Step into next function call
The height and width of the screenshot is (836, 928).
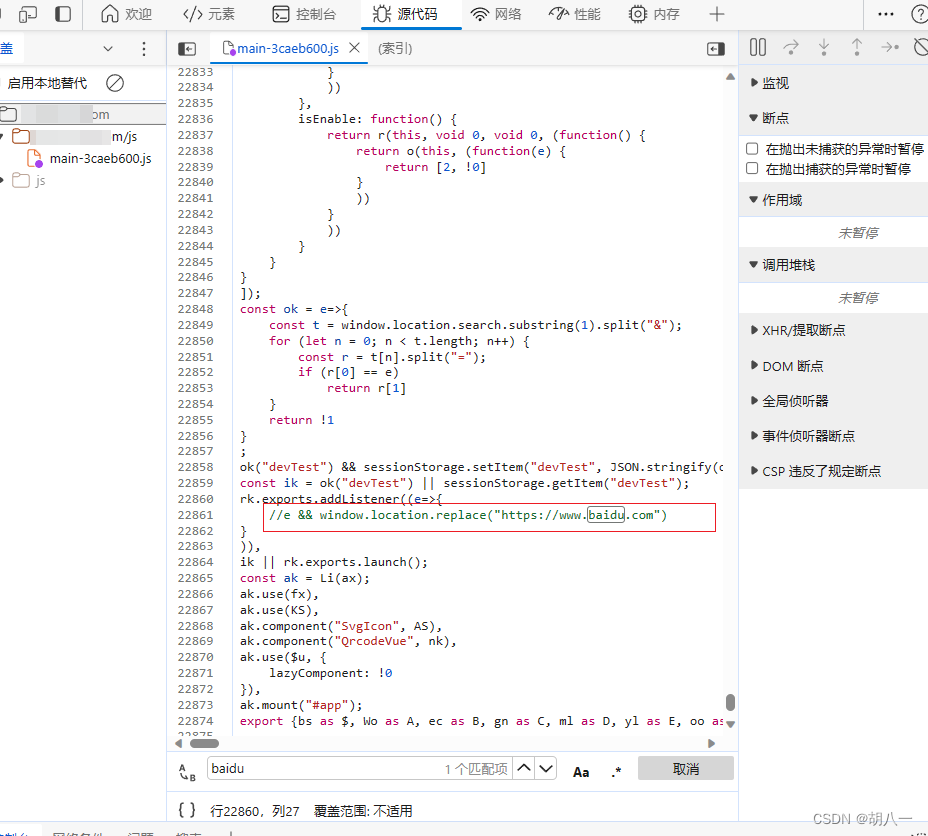(x=824, y=47)
